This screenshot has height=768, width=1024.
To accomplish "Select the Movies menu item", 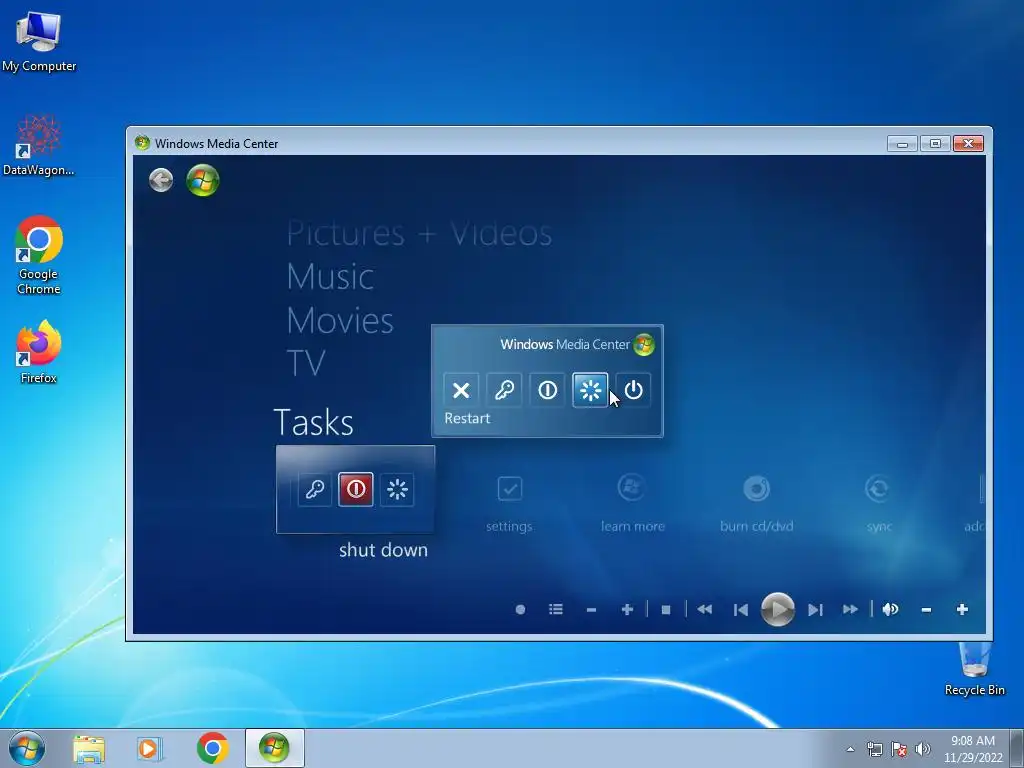I will point(340,320).
